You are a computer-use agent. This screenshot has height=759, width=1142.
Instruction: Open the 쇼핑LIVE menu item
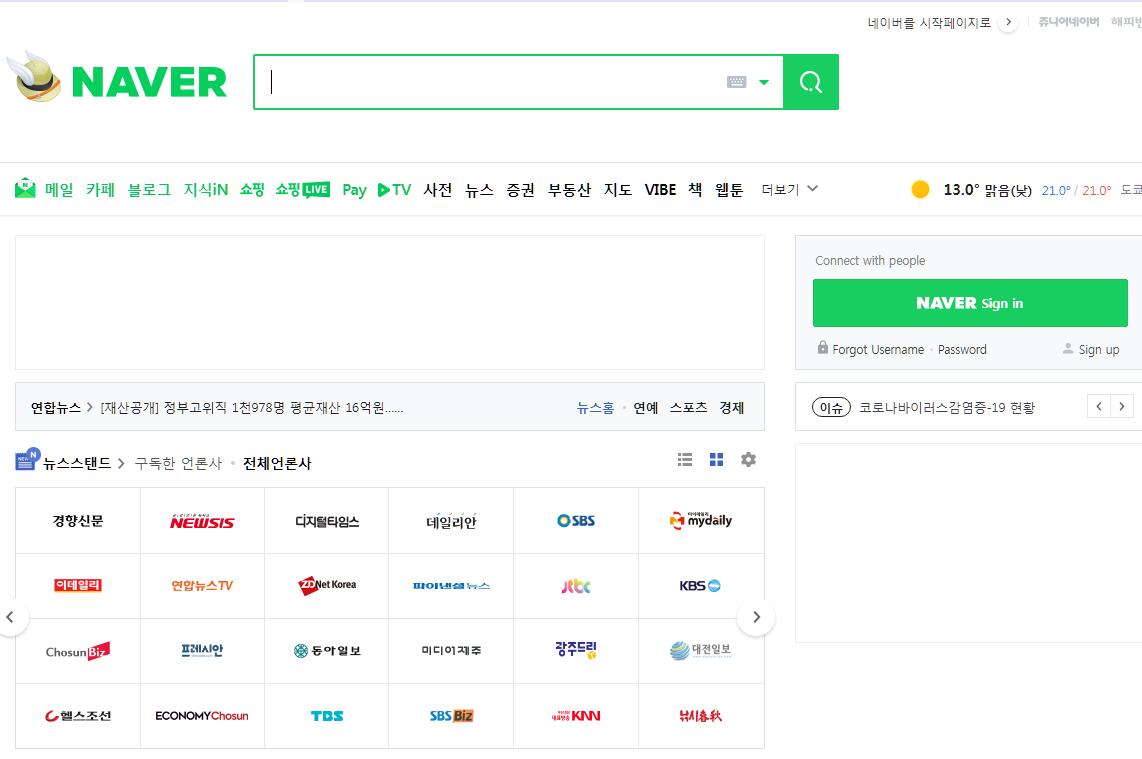302,189
